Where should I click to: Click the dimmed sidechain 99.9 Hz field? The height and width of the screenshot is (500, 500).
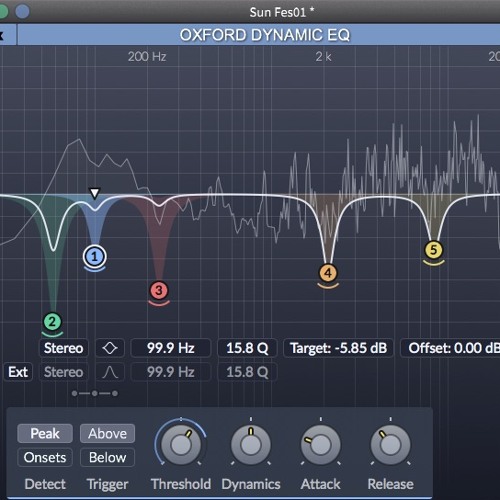[171, 372]
